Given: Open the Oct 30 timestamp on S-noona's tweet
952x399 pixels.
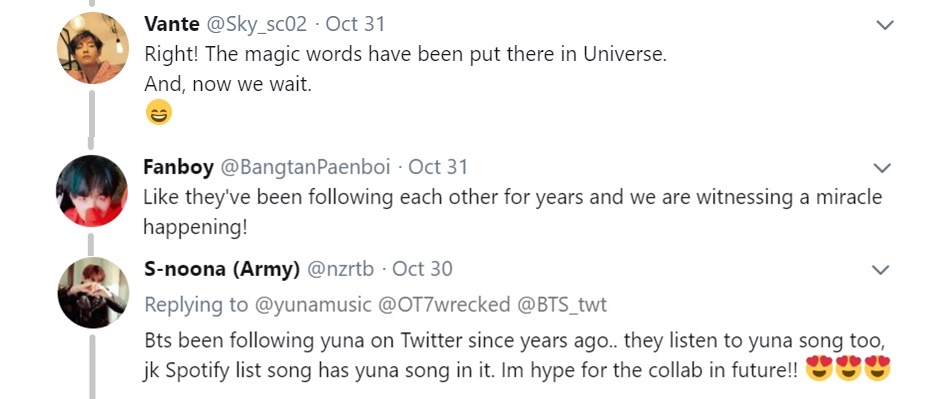Looking at the screenshot, I should coord(423,269).
